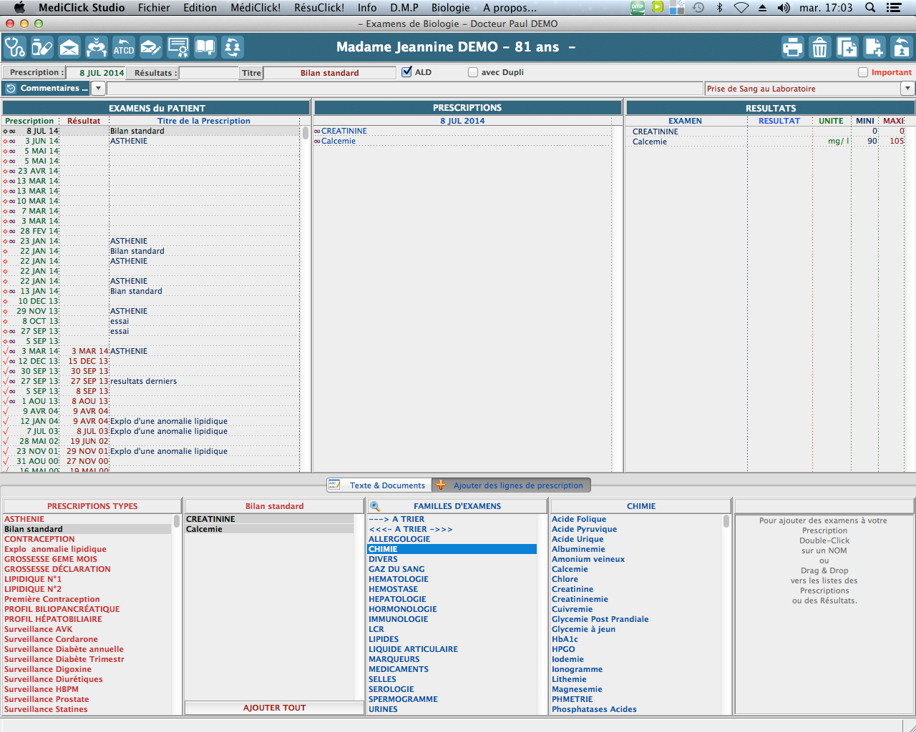
Task: Click the Titre field Bilan standard
Action: click(x=330, y=73)
